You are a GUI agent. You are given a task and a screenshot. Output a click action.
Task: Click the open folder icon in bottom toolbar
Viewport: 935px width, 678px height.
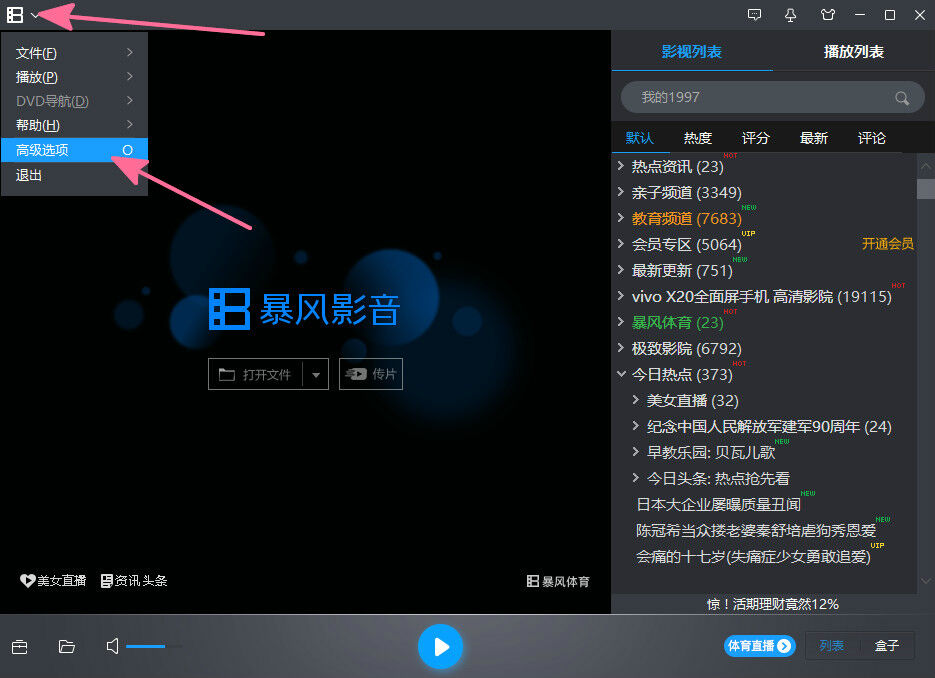(x=66, y=646)
